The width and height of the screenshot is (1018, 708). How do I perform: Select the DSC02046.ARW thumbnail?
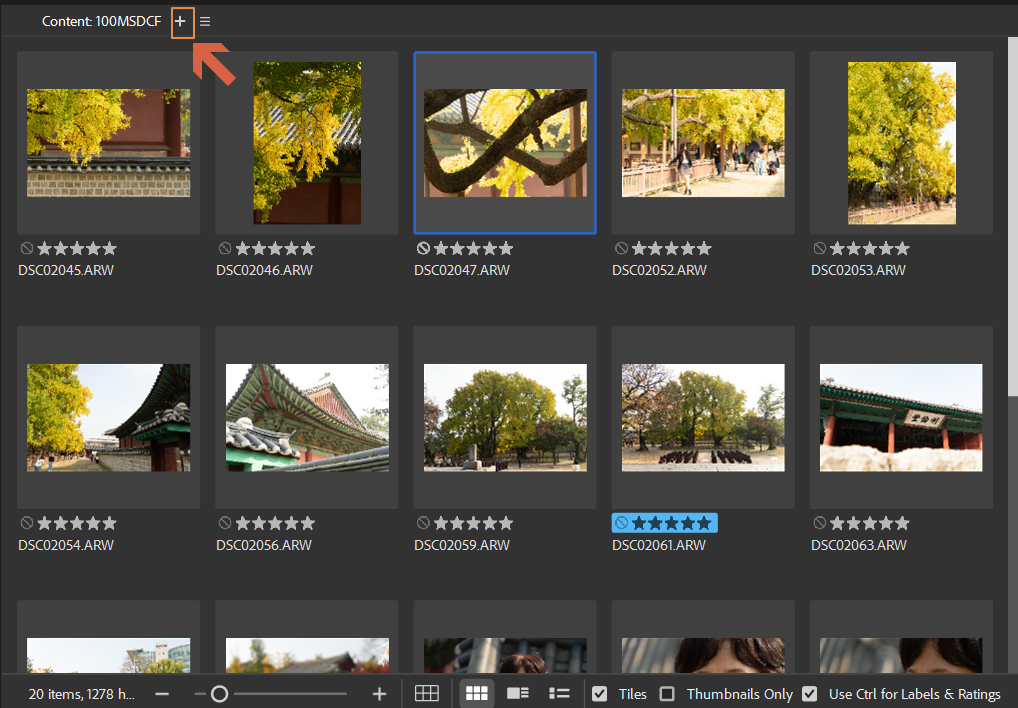[307, 143]
